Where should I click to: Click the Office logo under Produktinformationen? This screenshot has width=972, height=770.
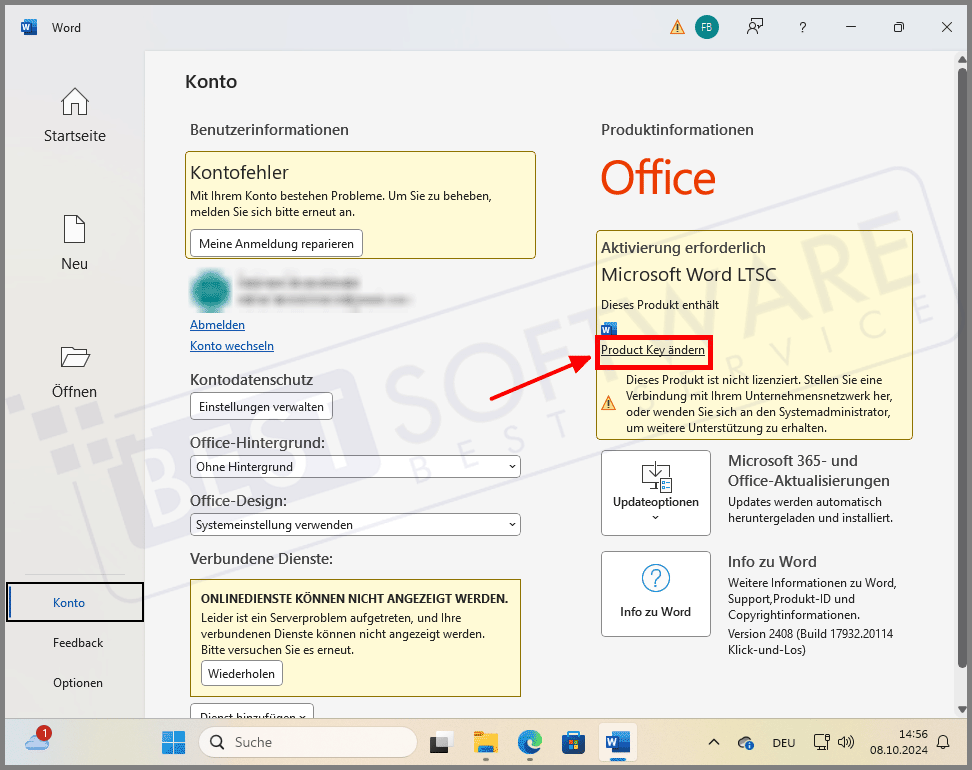(x=658, y=177)
